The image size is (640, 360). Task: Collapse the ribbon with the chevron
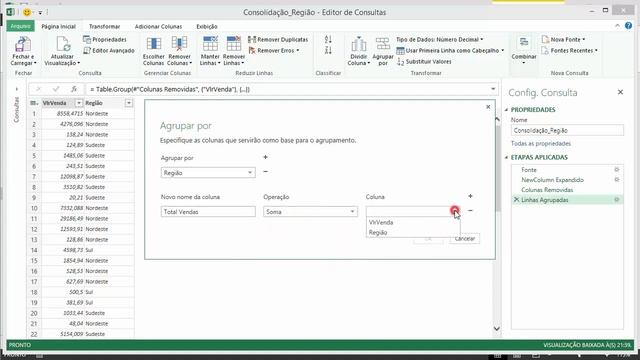(617, 26)
